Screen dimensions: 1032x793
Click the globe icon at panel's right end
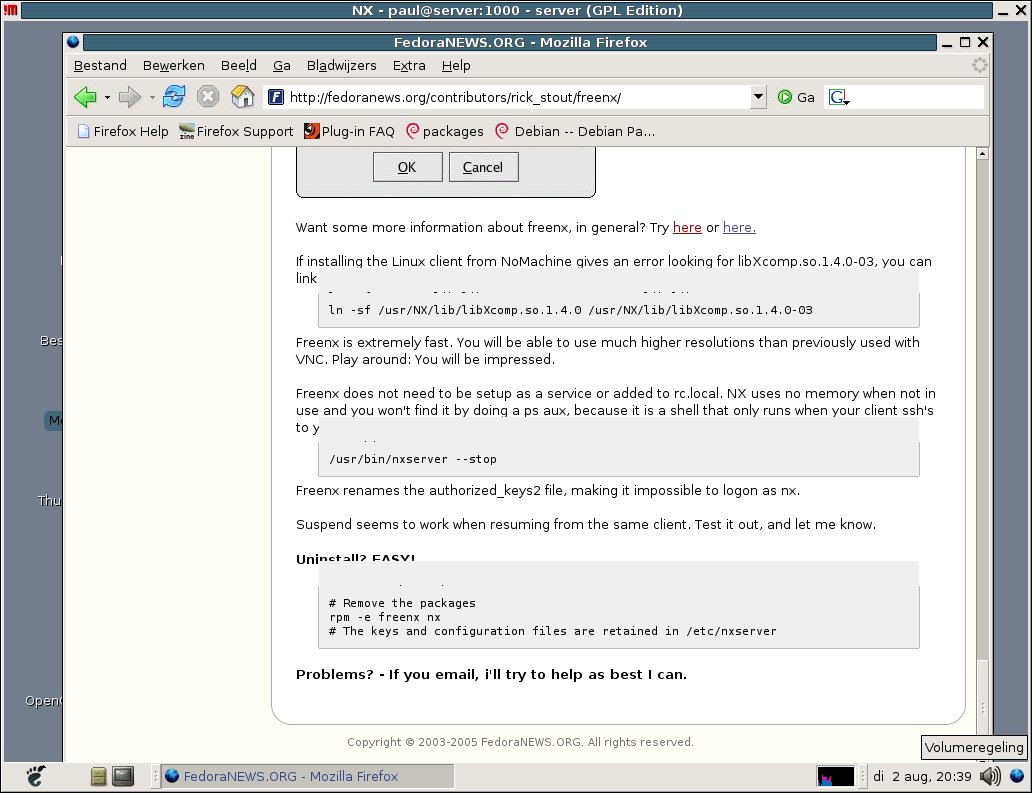1017,776
